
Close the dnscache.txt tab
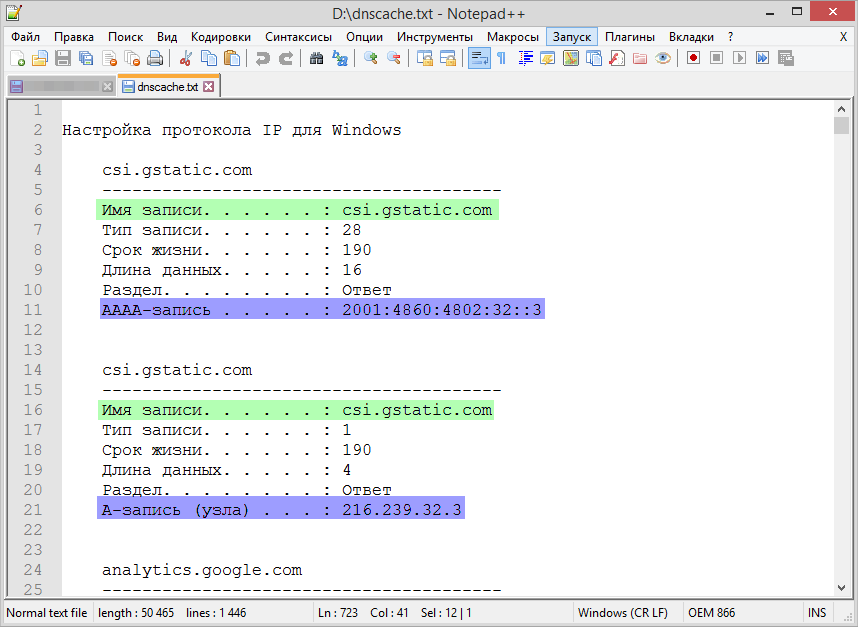(208, 86)
